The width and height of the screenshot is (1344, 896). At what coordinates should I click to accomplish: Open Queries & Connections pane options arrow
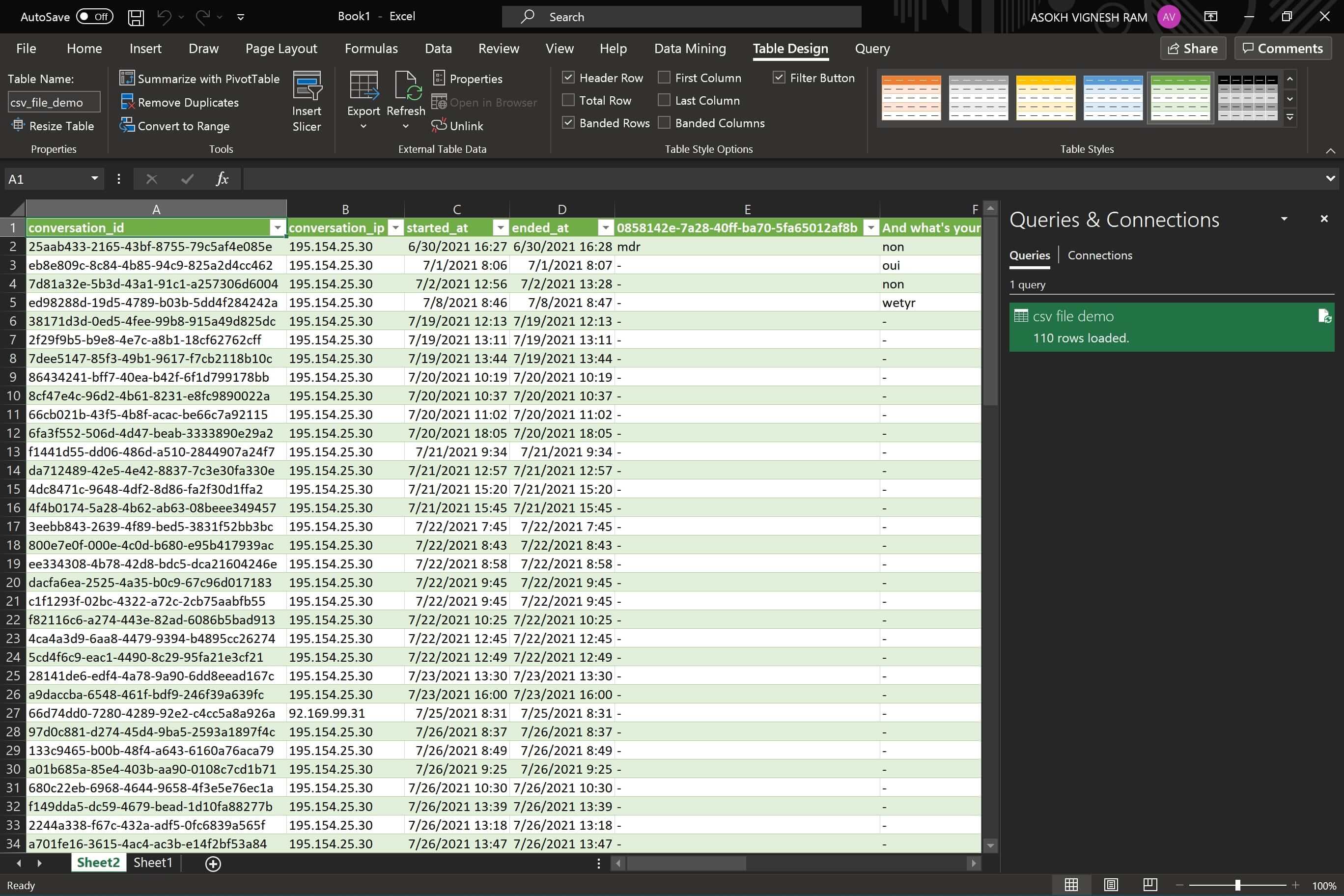pos(1284,219)
